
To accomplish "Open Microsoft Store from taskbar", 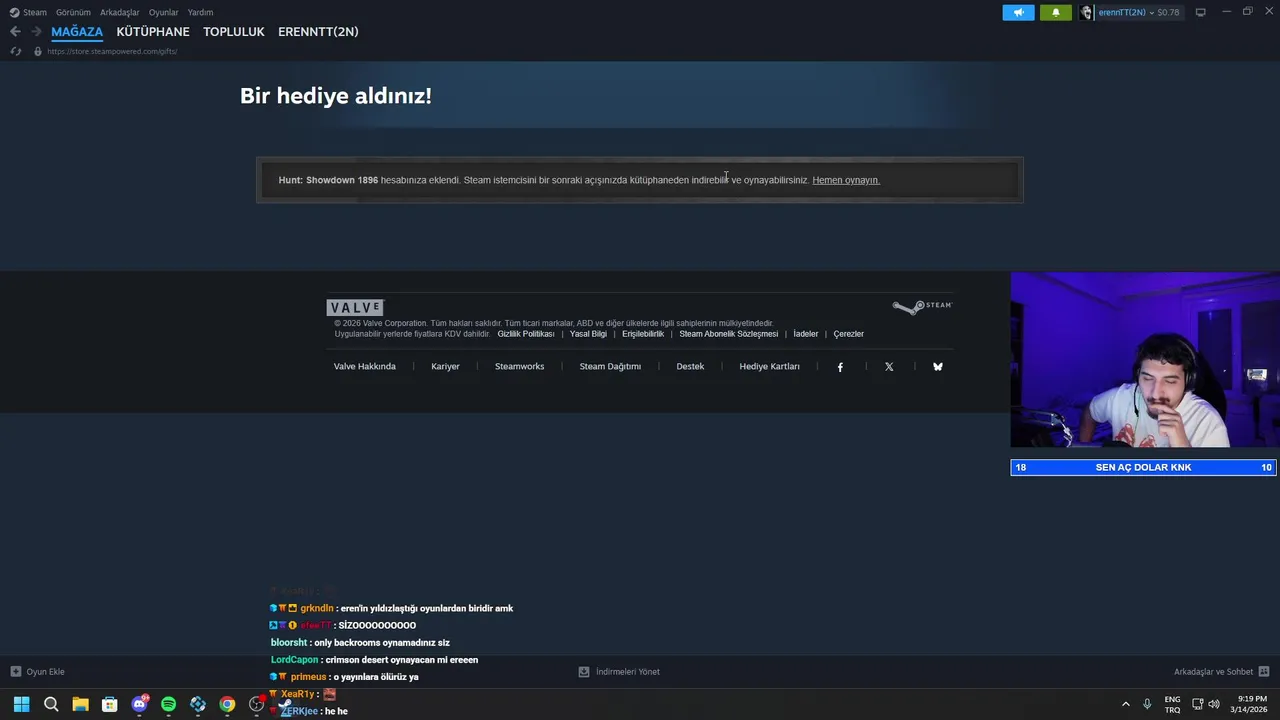I will pos(110,704).
